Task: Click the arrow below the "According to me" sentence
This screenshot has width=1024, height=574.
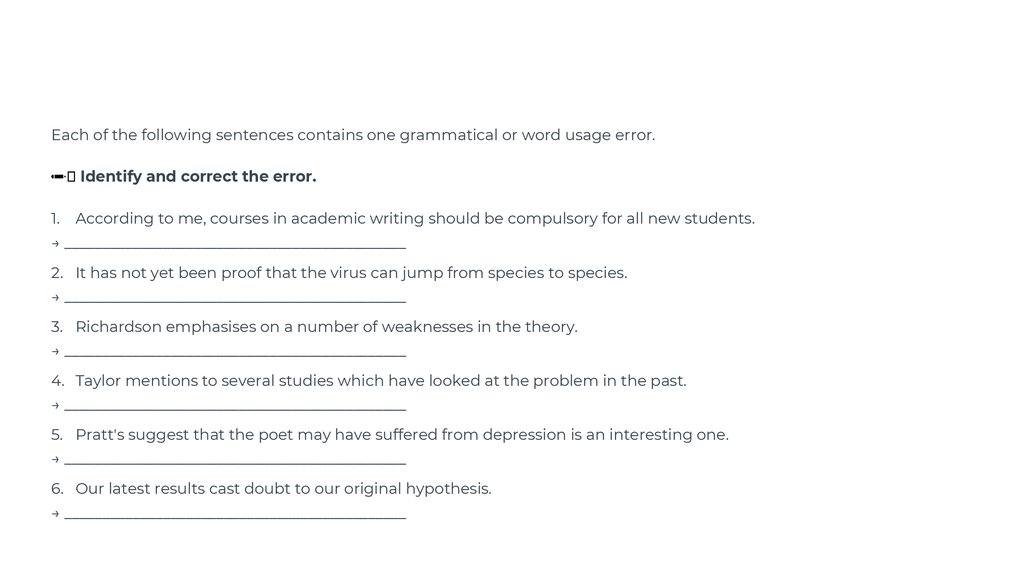Action: click(x=55, y=244)
